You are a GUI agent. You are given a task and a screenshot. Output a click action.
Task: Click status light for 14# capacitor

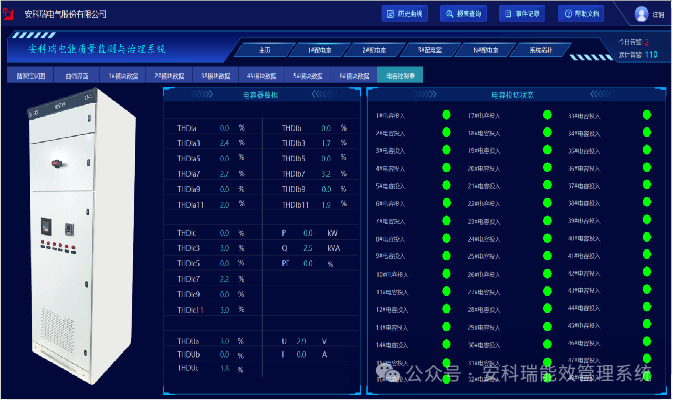[x=446, y=344]
